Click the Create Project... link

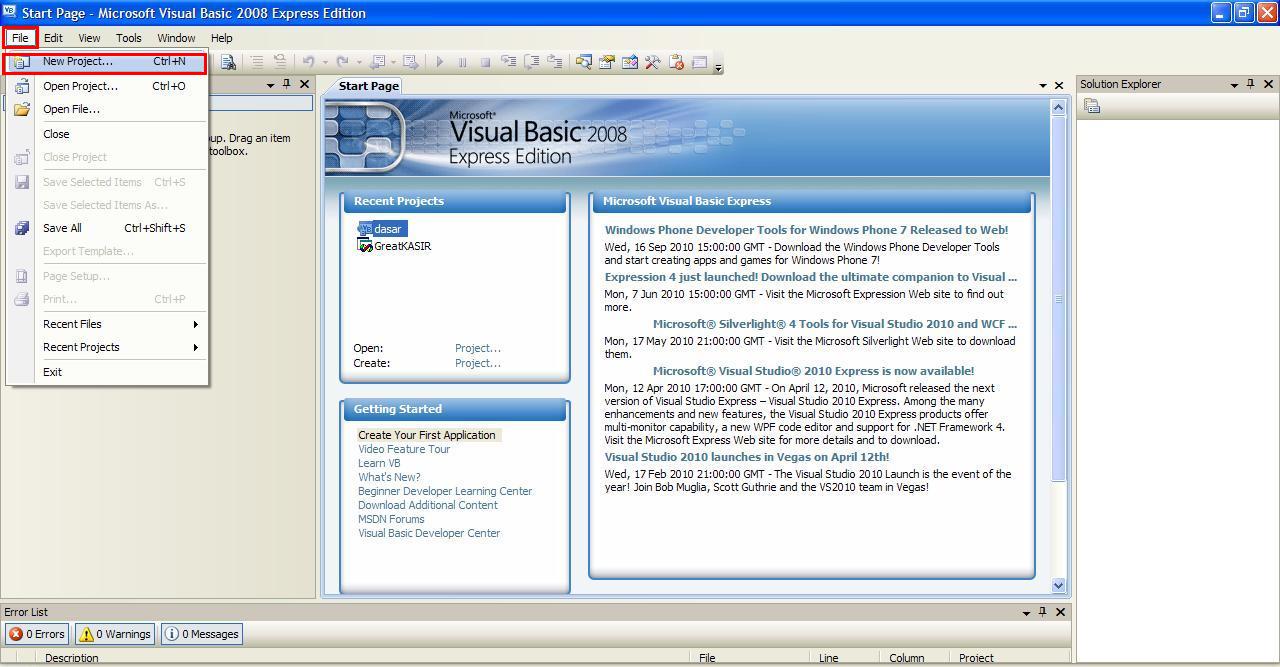pyautogui.click(x=478, y=363)
